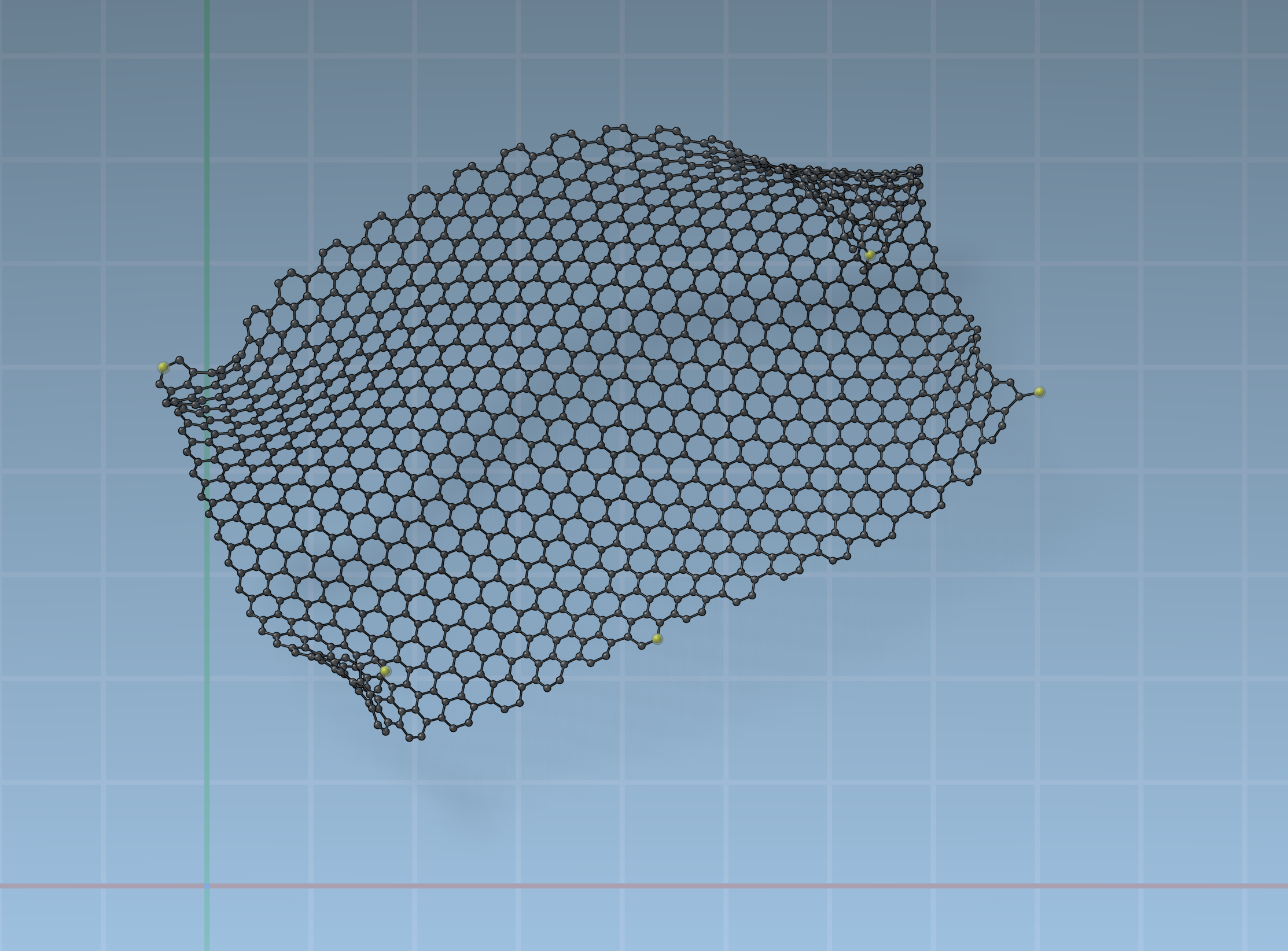Pick the yellow atom beside the curled lower-left corner
The image size is (1288, 951).
point(385,671)
